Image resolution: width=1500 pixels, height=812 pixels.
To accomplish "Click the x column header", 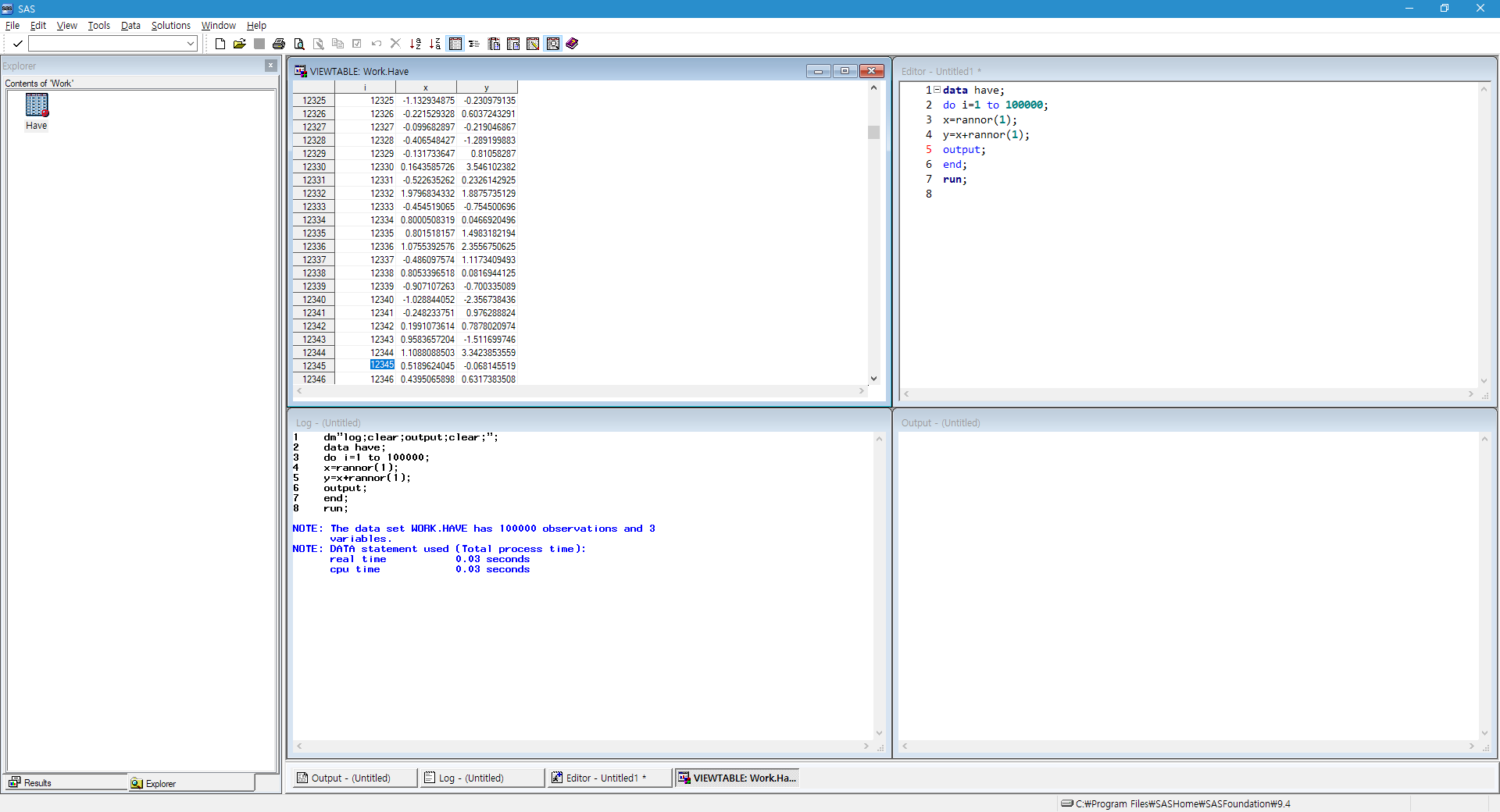I will point(426,87).
